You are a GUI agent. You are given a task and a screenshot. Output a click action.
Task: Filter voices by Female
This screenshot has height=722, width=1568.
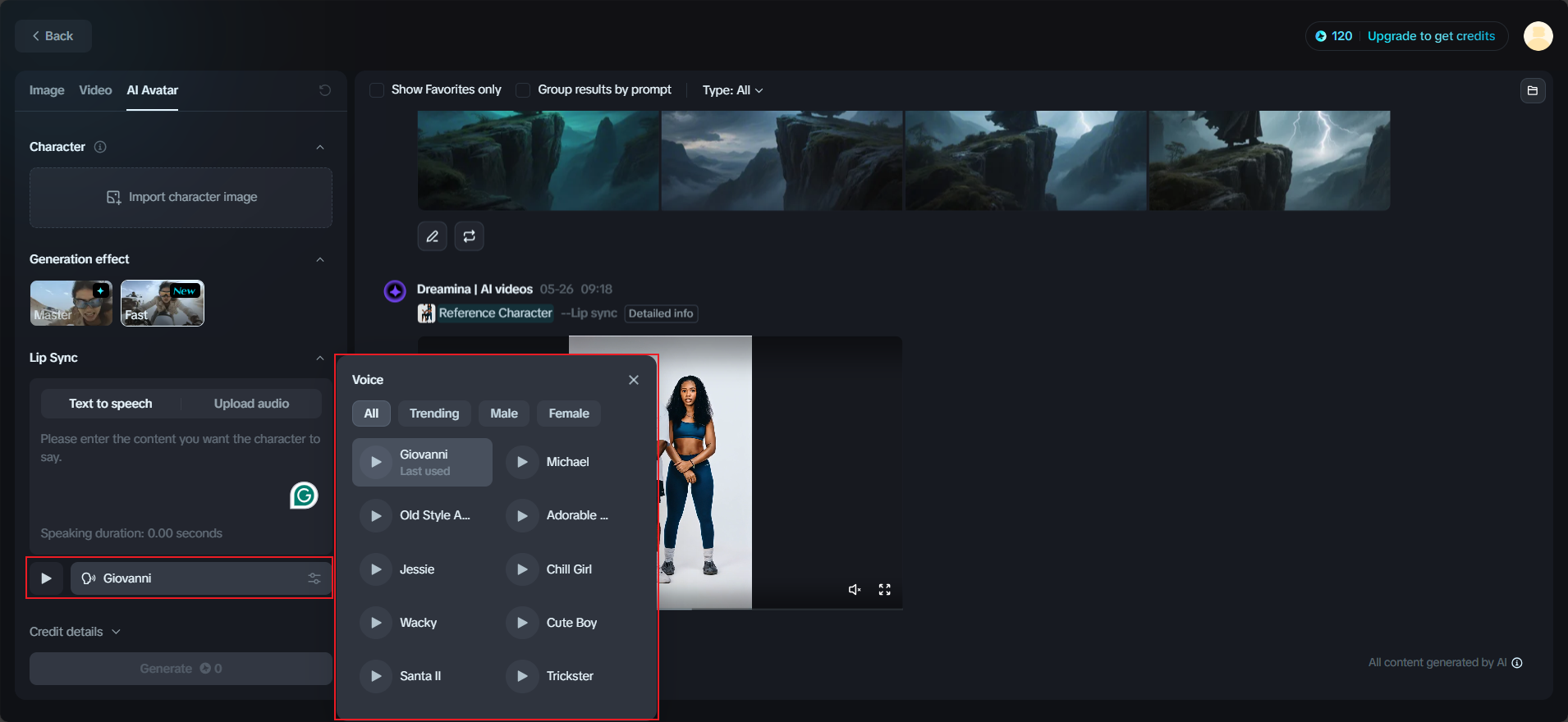tap(569, 414)
